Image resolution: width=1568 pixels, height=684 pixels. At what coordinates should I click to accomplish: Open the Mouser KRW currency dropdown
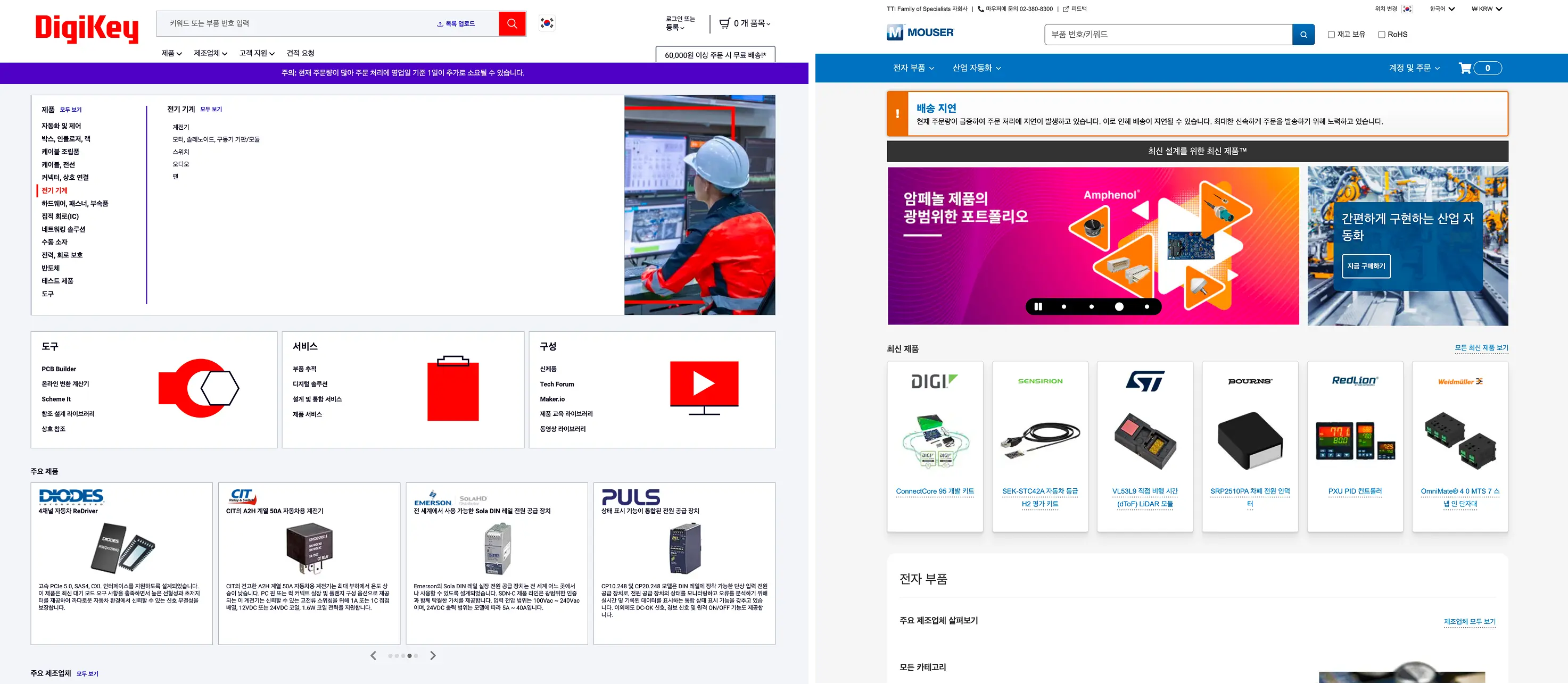tap(1487, 9)
